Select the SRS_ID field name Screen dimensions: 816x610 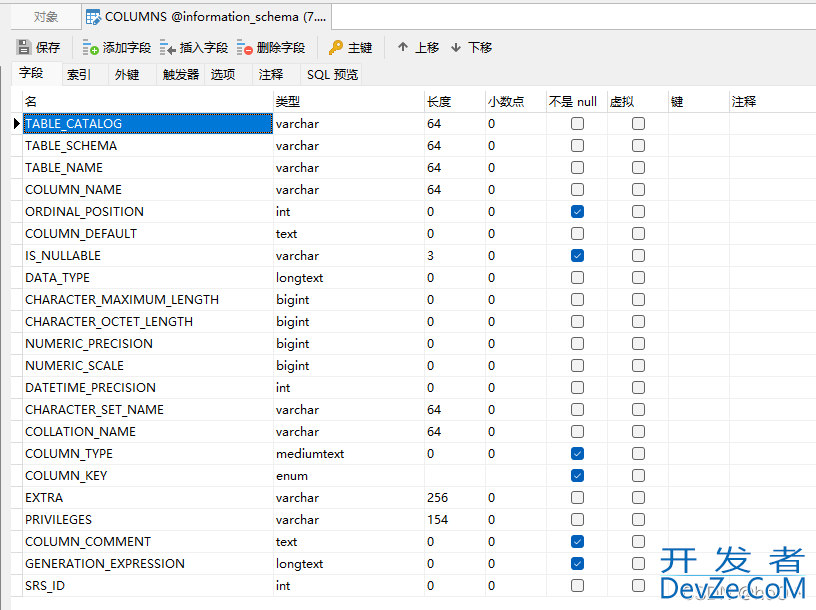[45, 586]
